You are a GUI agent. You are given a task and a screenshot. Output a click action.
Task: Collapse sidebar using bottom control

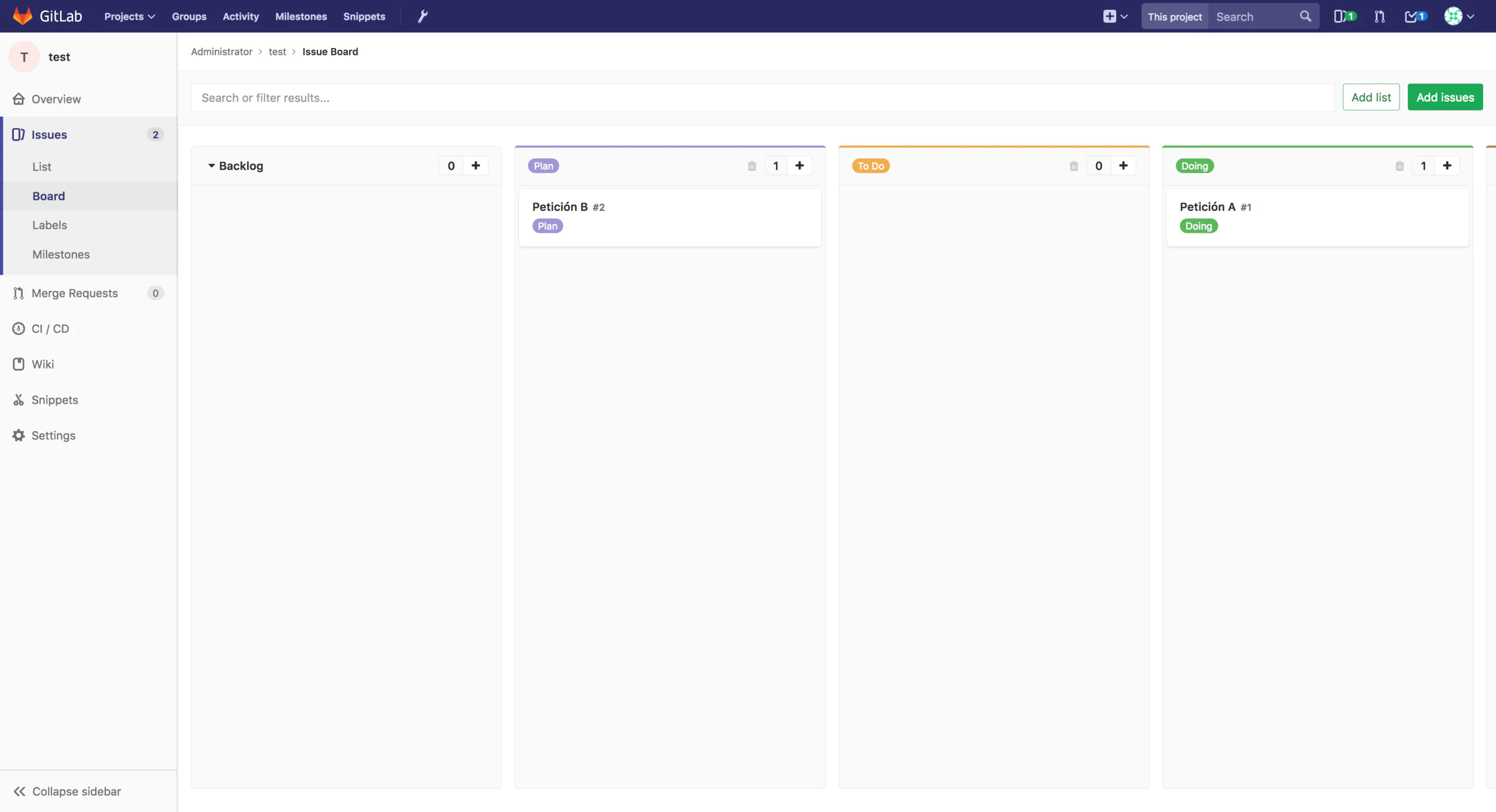pyautogui.click(x=67, y=791)
